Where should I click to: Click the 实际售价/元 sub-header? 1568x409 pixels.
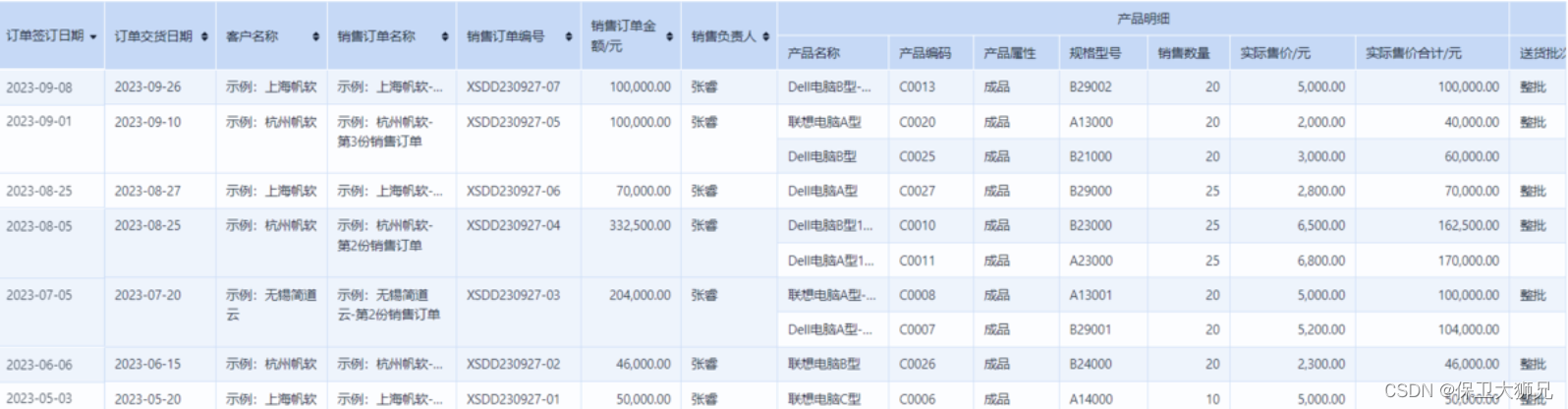click(x=1275, y=53)
